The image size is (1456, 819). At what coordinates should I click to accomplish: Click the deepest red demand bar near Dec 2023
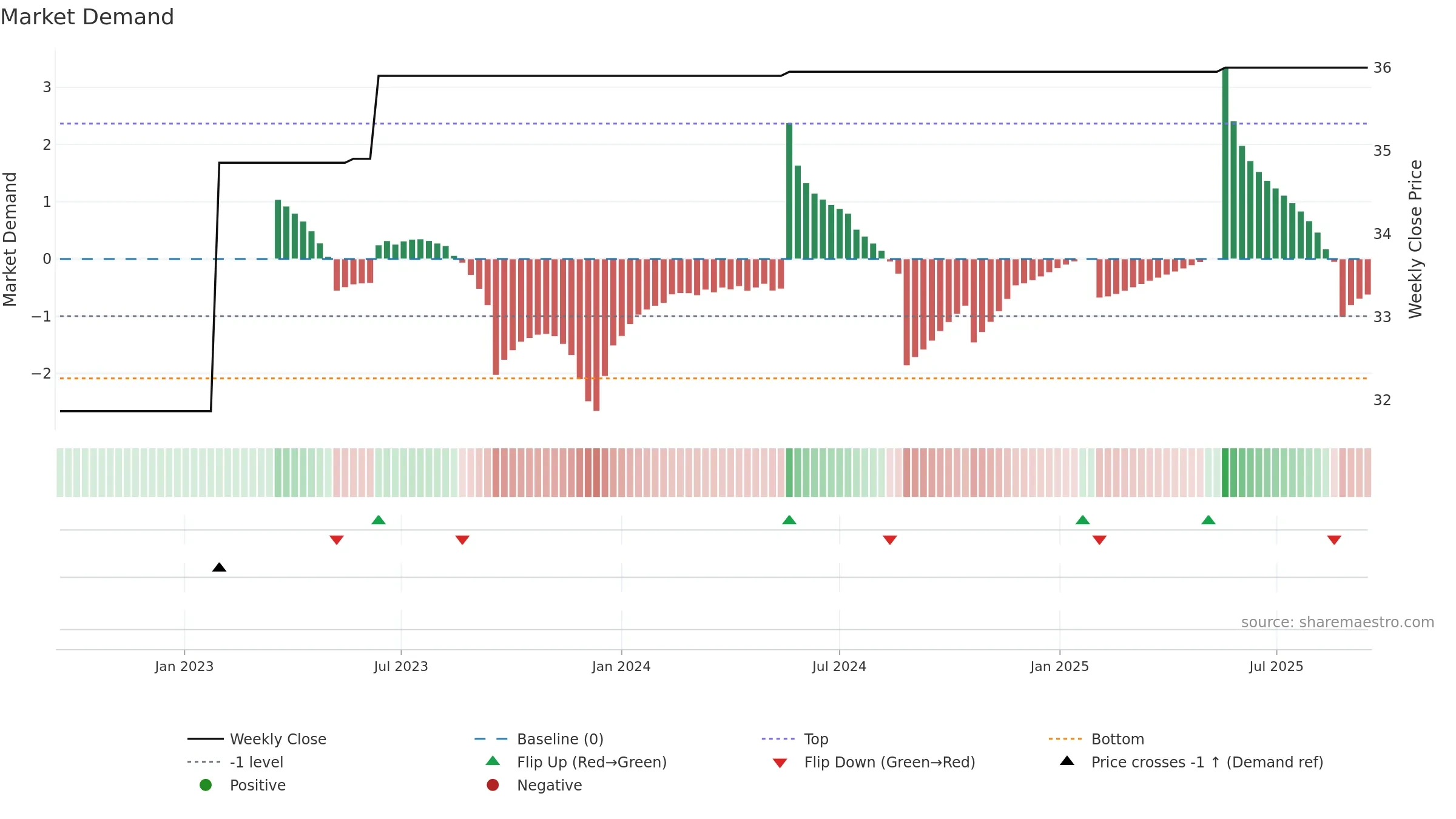pos(596,335)
